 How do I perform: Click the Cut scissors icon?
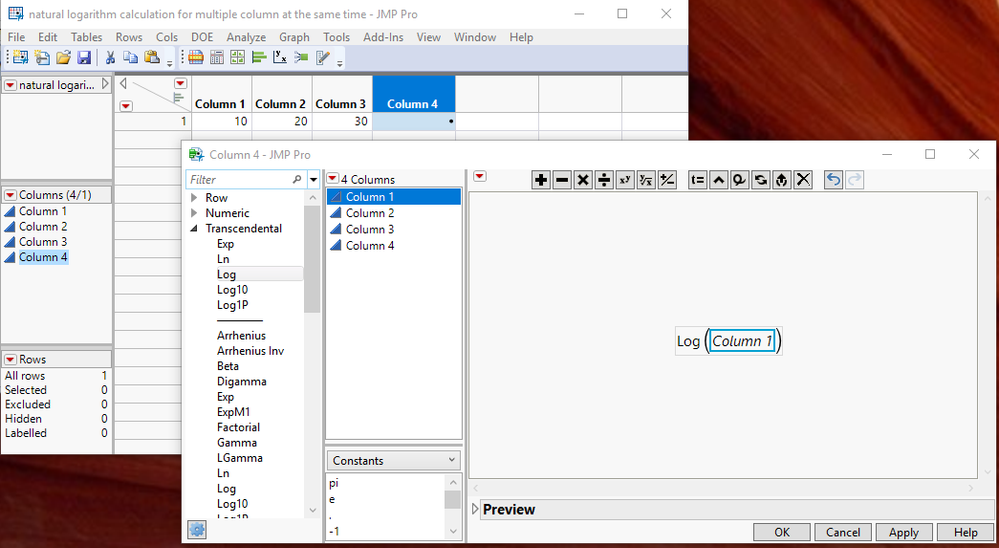tap(110, 58)
